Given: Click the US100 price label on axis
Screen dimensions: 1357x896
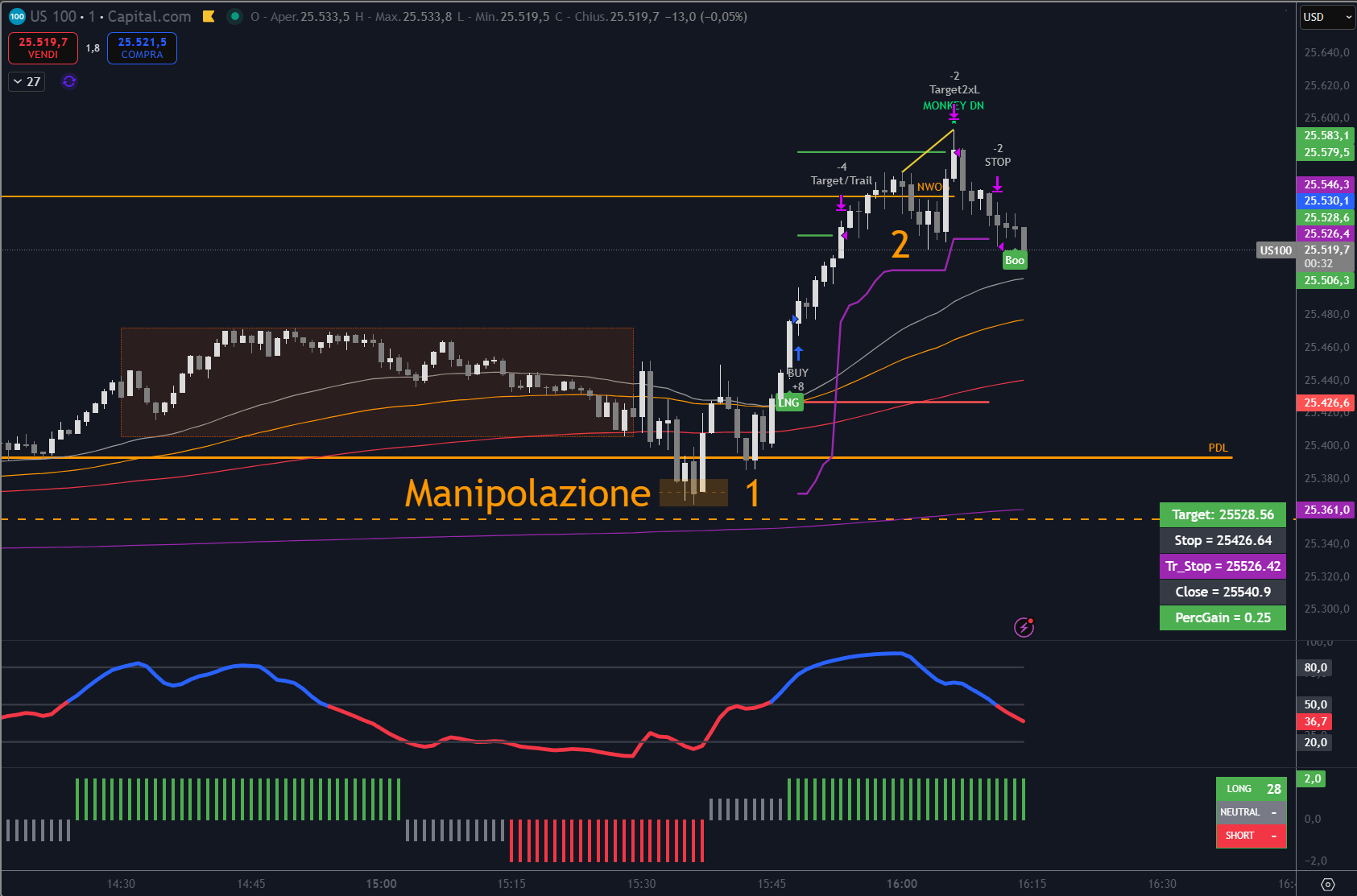Looking at the screenshot, I should point(1276,250).
